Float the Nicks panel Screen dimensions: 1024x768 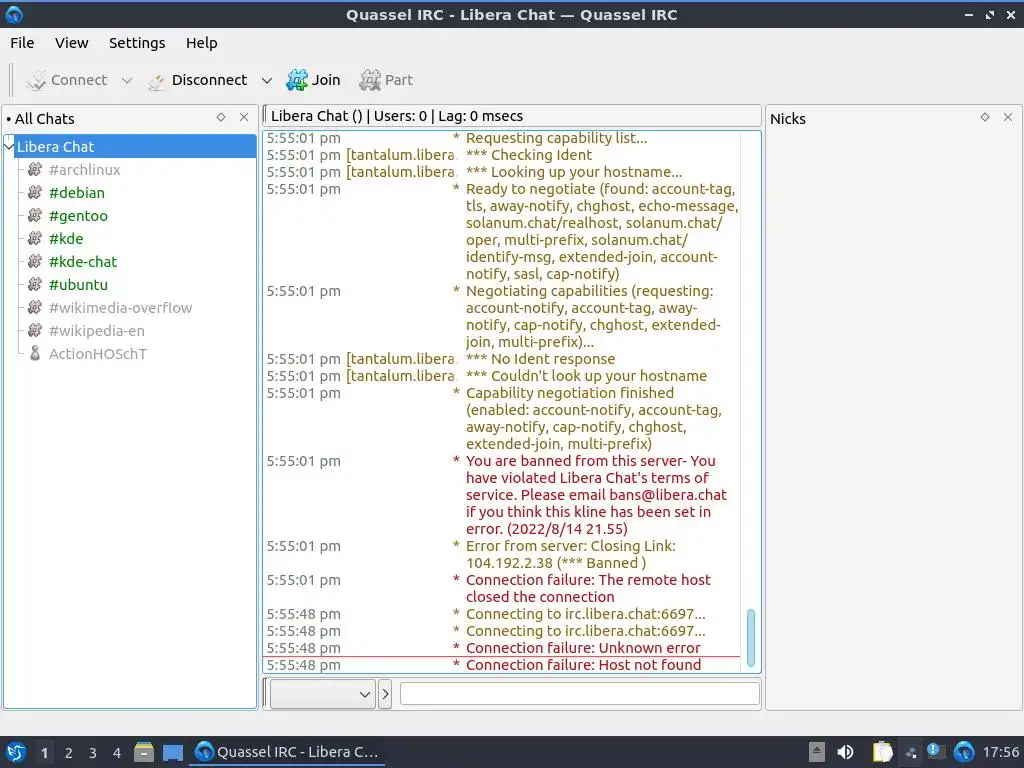[985, 117]
